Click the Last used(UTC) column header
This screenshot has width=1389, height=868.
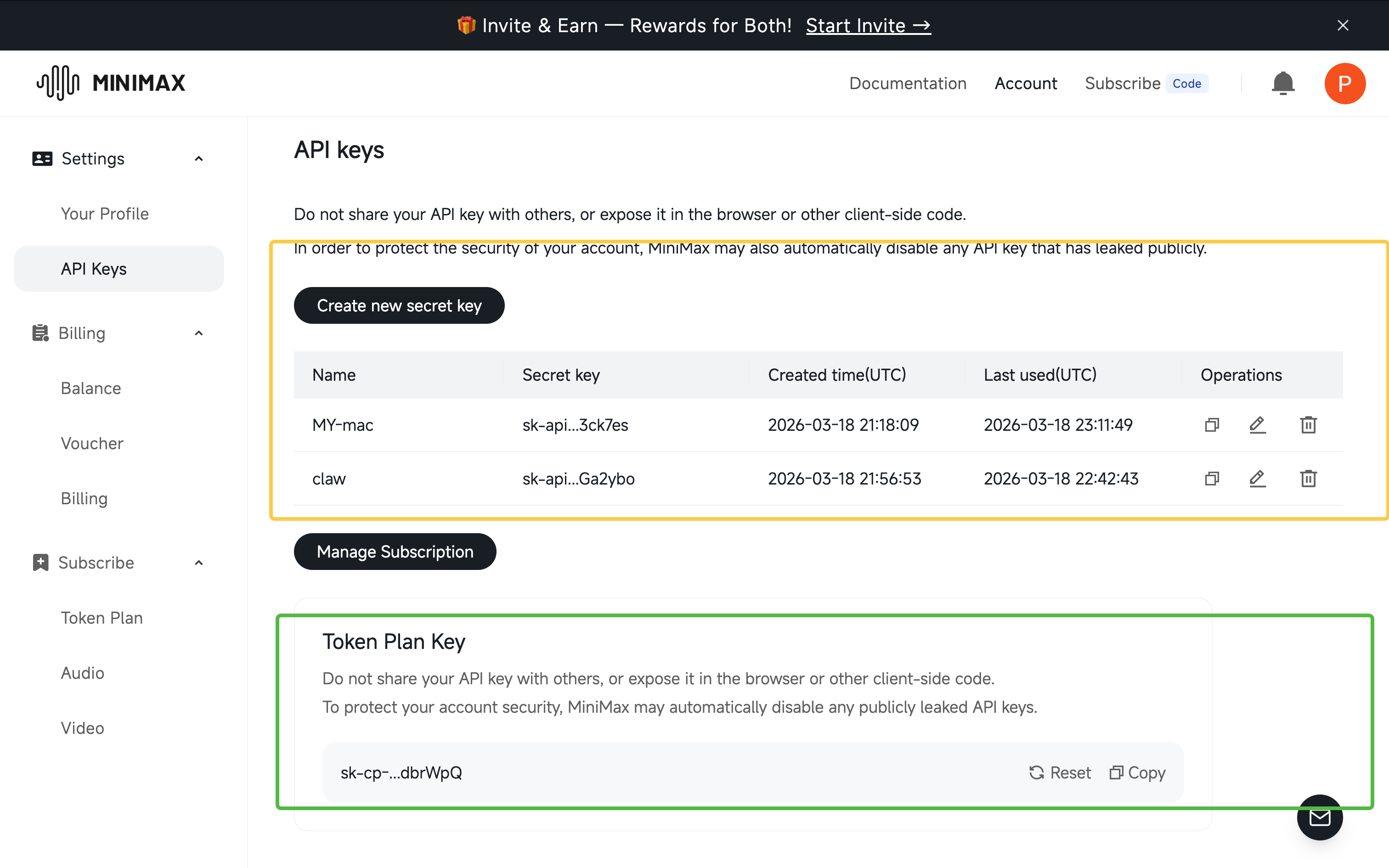pos(1040,375)
